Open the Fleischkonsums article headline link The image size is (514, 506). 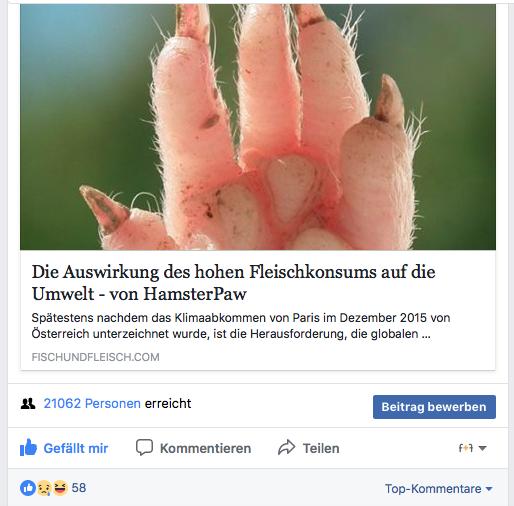click(233, 283)
